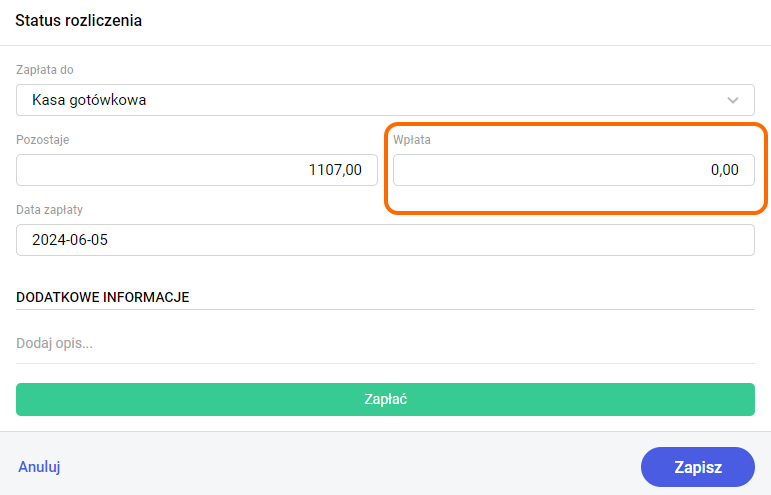Save using the Zapisz button
Screen dimensions: 771x495
coord(697,466)
